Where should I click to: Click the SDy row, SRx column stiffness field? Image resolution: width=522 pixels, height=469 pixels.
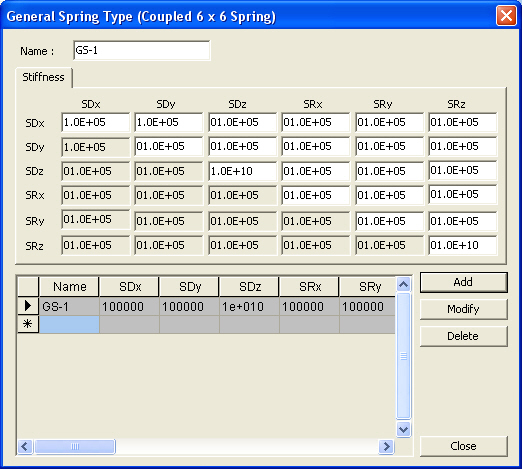pyautogui.click(x=315, y=146)
